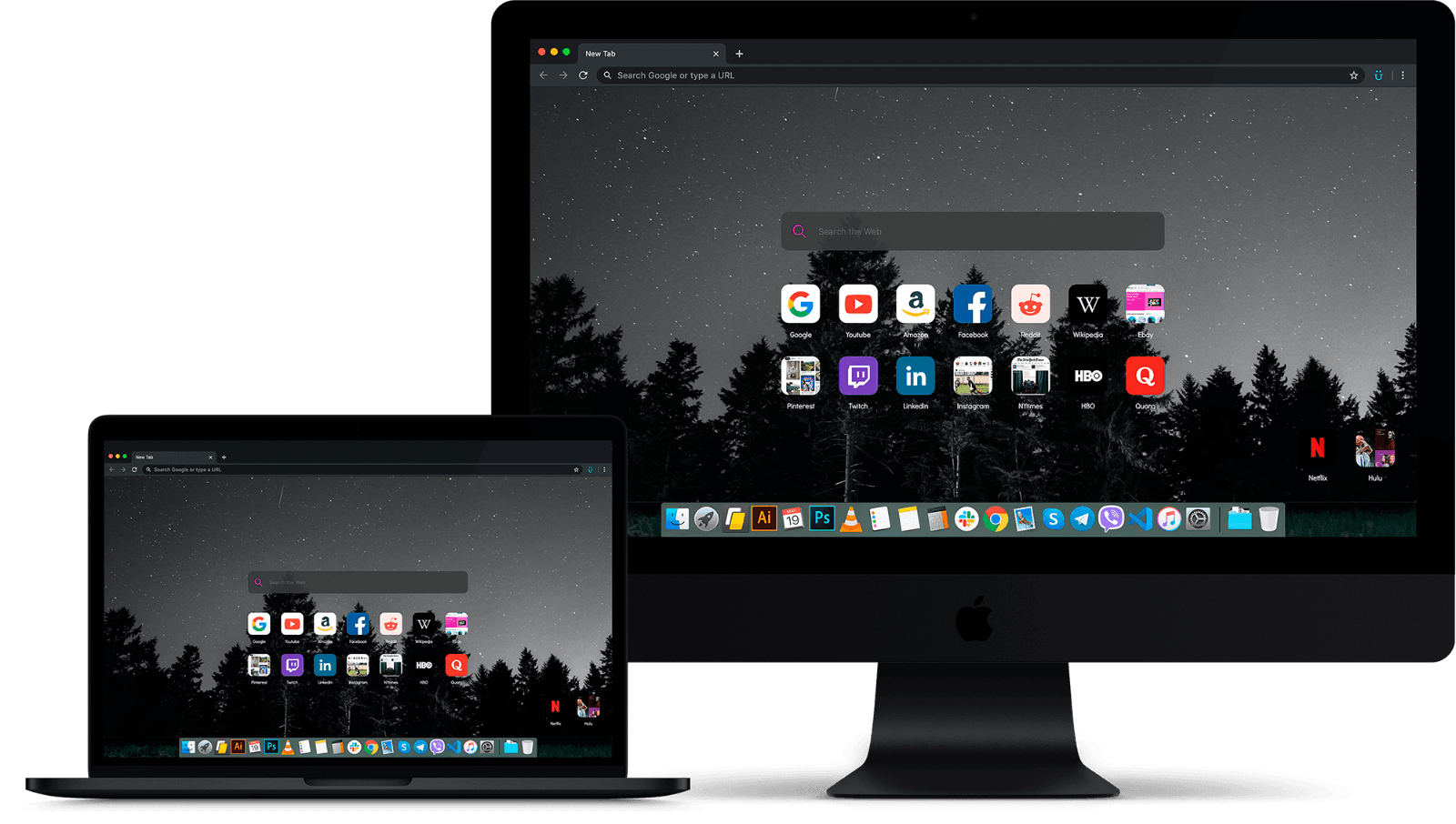This screenshot has width=1456, height=824.
Task: Reload the page on the iMac browser
Action: 583,75
